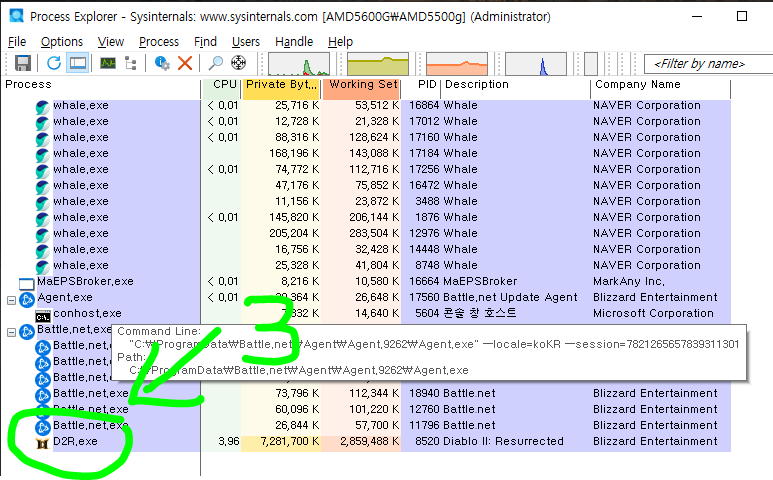Click the Filter by name field
The height and width of the screenshot is (480, 773).
coord(708,64)
